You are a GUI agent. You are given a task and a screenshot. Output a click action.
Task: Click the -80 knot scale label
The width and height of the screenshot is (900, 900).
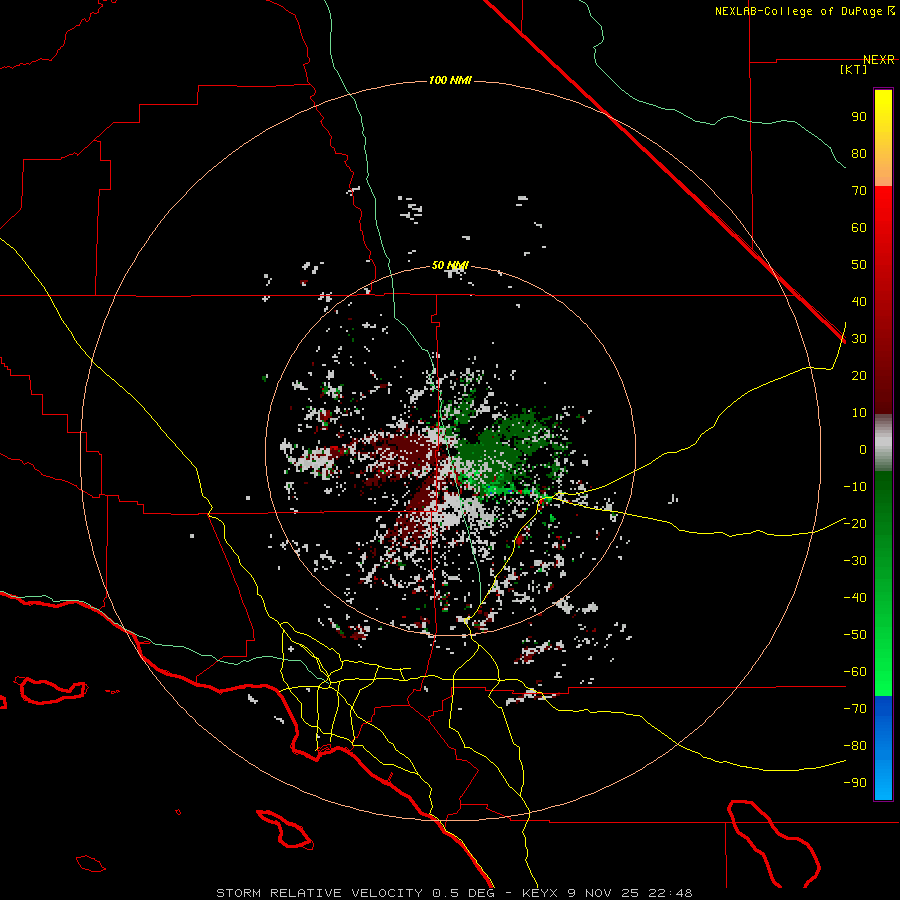point(855,746)
